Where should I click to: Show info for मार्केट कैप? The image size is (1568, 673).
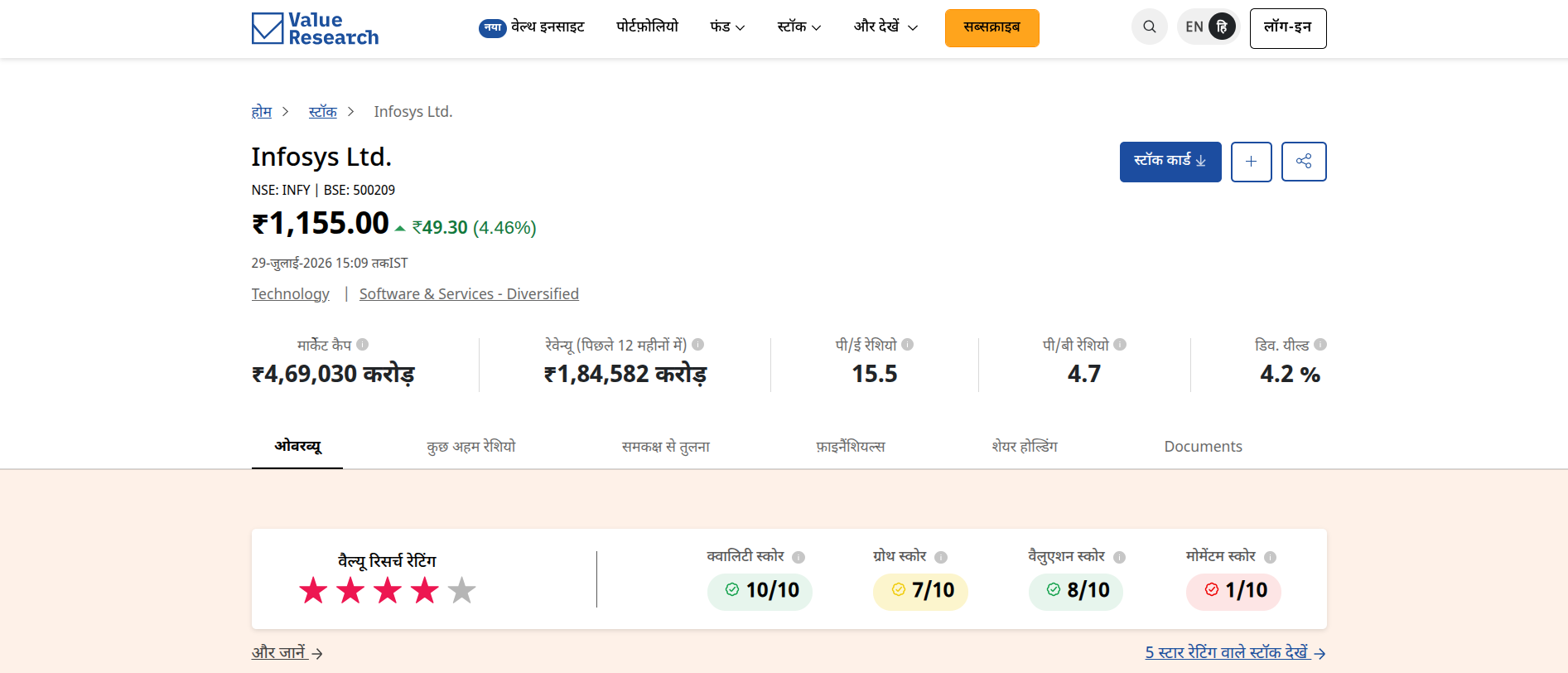363,345
